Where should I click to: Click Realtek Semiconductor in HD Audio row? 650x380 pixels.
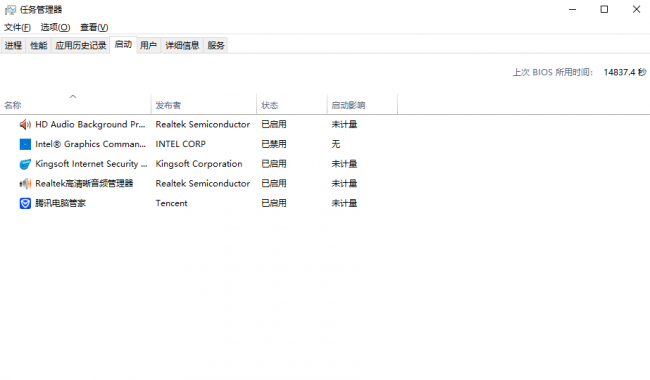[203, 124]
